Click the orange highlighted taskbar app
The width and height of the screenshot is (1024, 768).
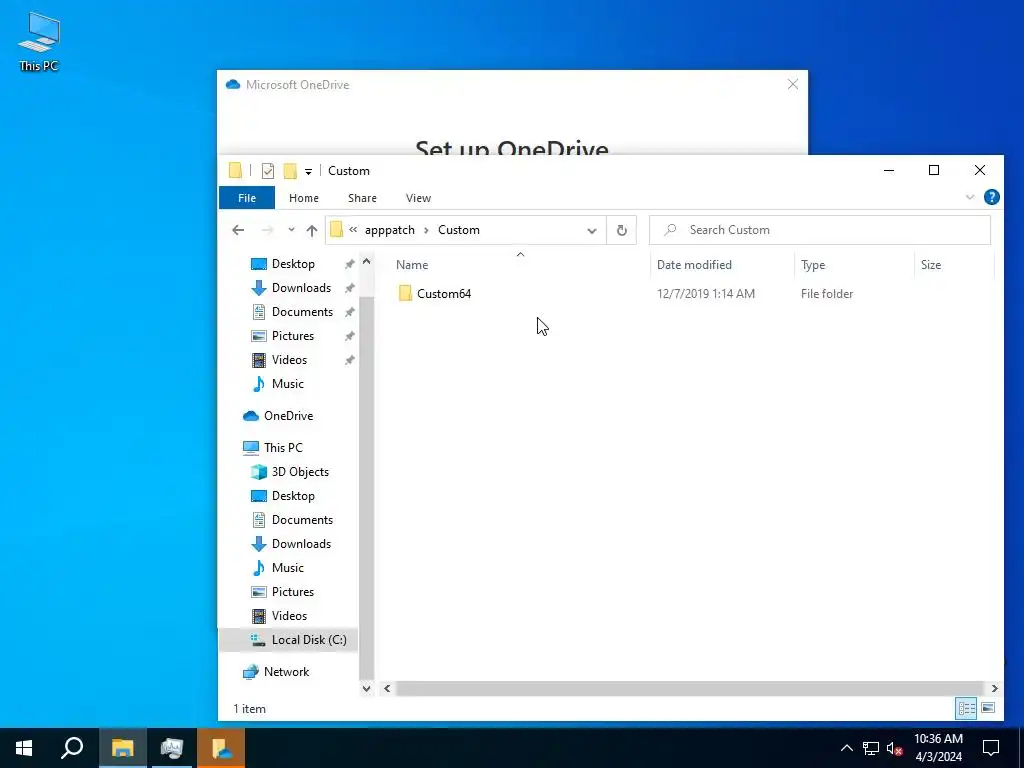click(221, 748)
